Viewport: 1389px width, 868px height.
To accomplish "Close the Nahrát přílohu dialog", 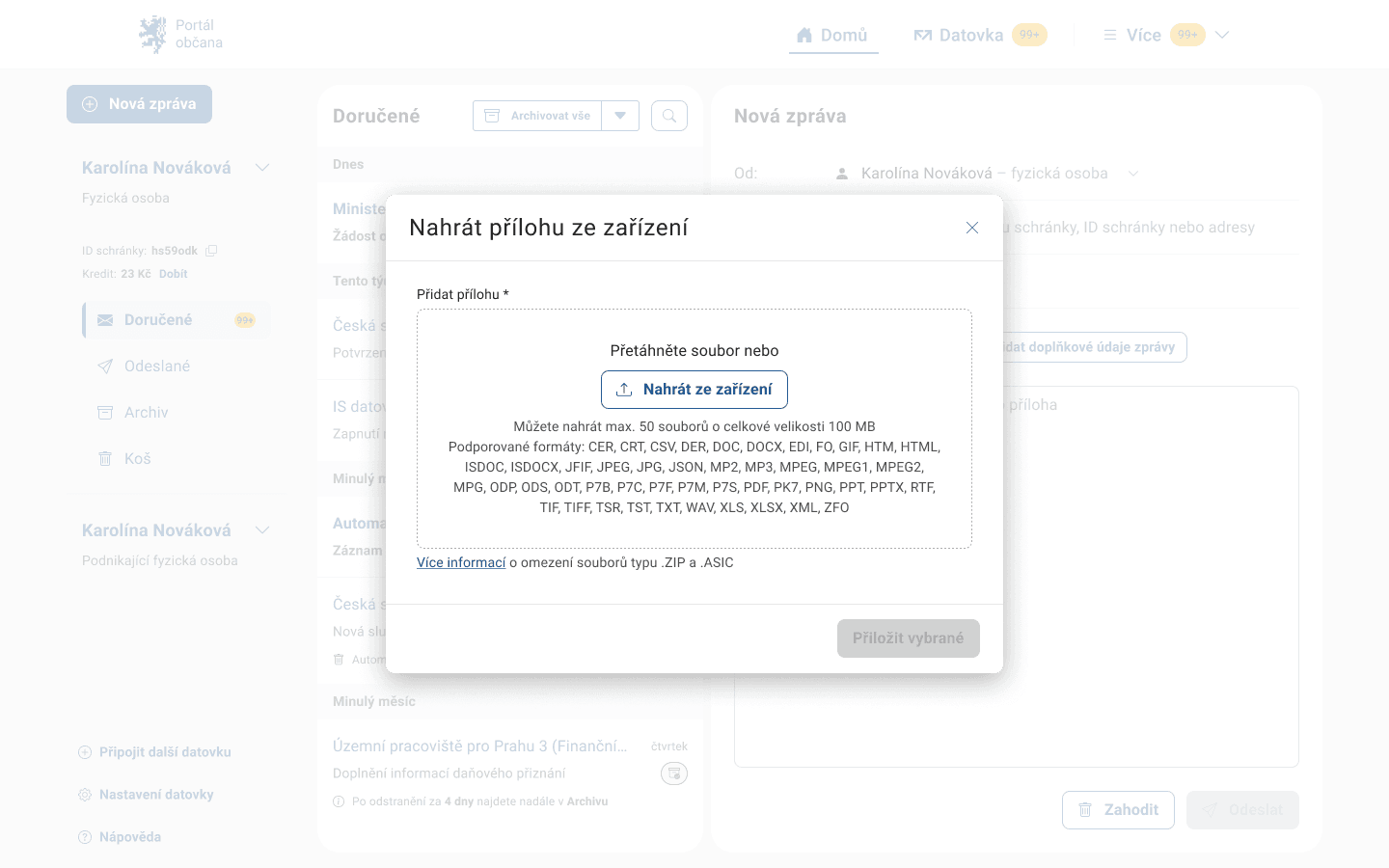I will (x=972, y=228).
